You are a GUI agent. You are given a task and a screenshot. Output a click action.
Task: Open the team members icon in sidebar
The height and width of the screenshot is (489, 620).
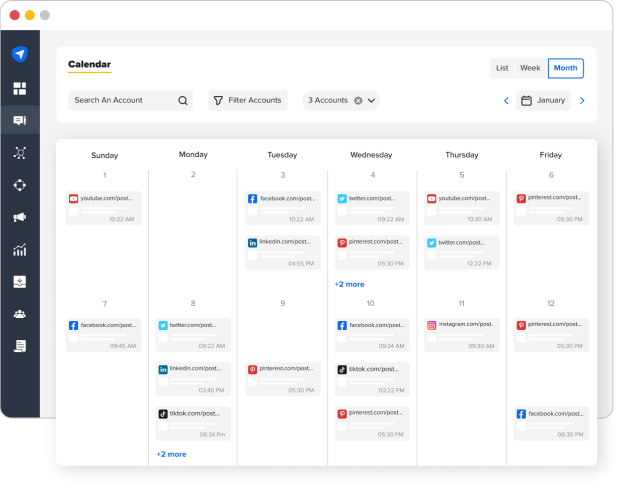20,314
